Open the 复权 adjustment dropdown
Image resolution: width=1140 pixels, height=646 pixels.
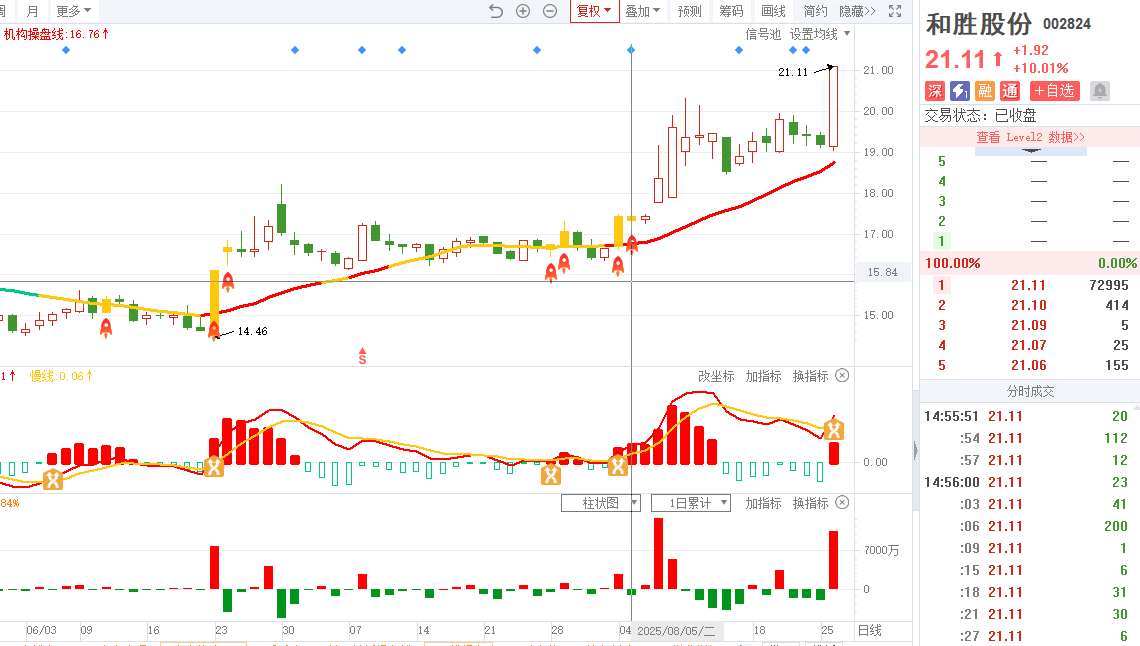click(593, 11)
